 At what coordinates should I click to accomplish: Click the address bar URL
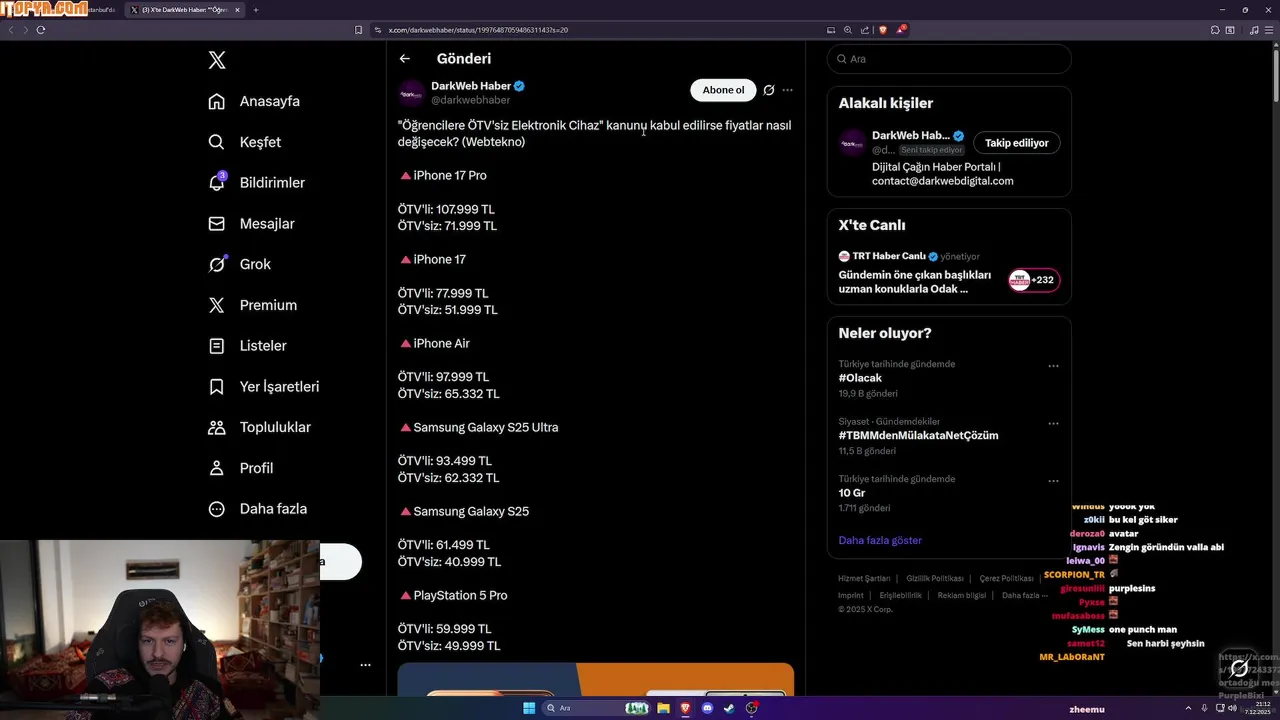click(478, 30)
